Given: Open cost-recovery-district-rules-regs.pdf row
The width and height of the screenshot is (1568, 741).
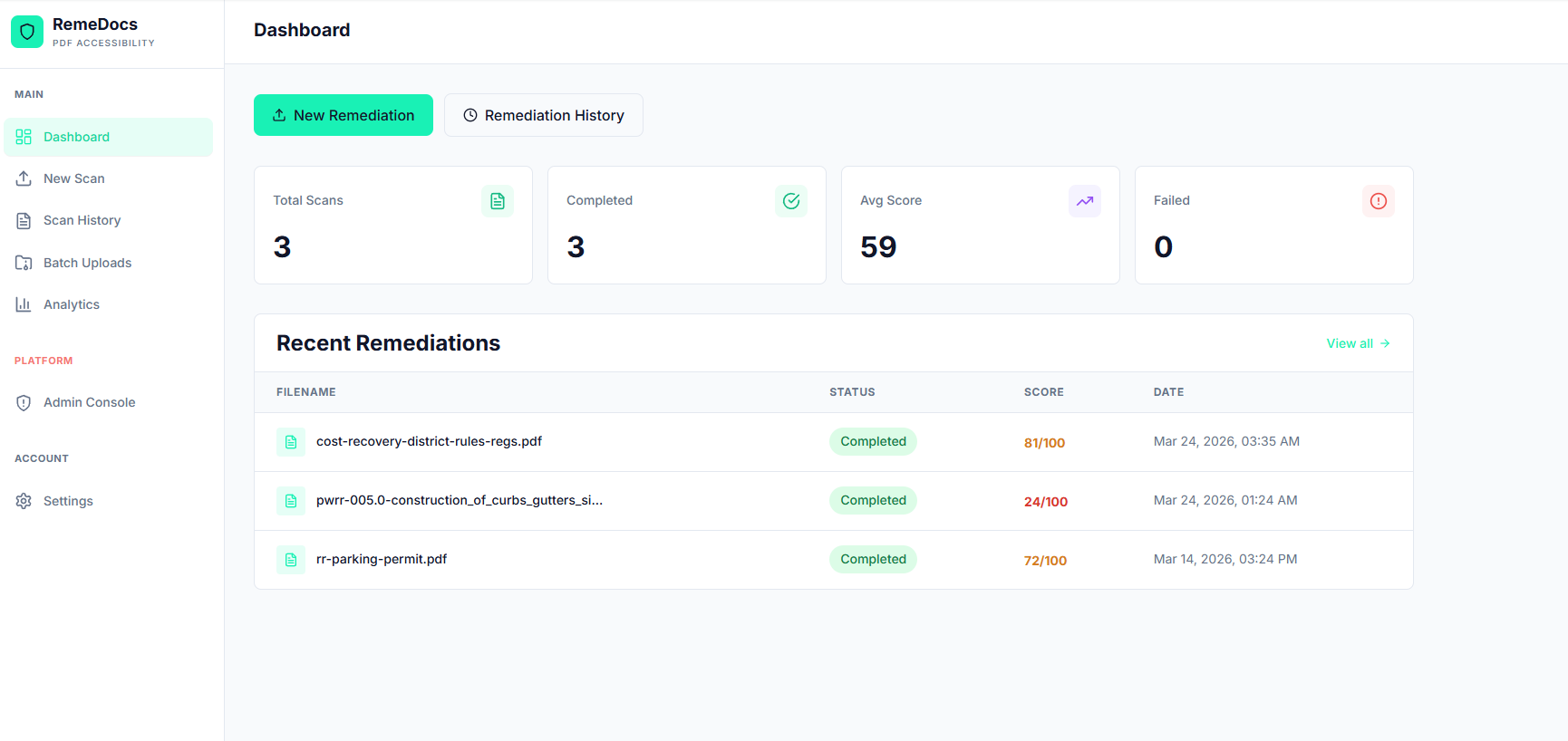Looking at the screenshot, I should [x=834, y=442].
